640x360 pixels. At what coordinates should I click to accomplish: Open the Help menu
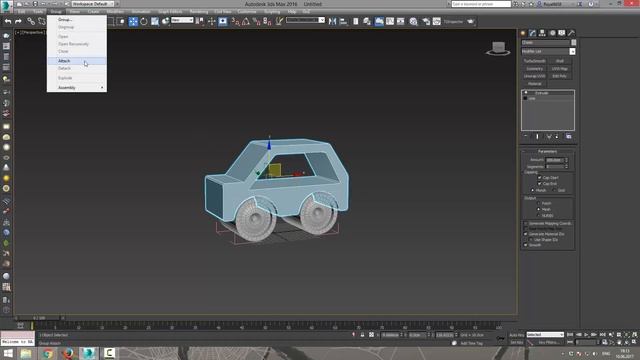291,12
